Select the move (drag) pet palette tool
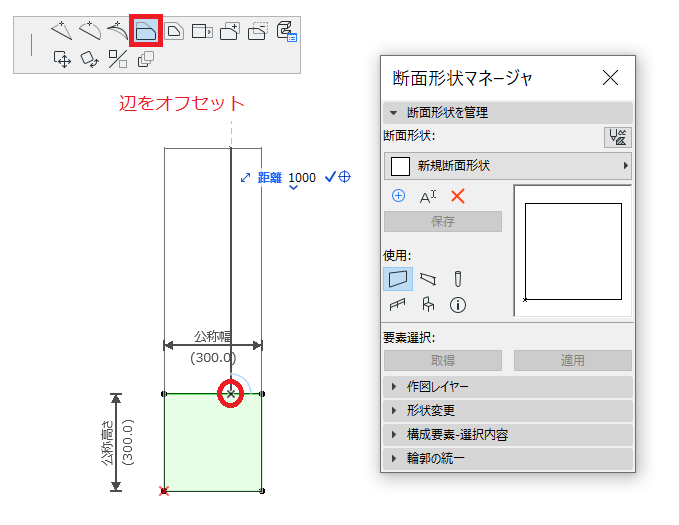Viewport: 679px width, 525px height. tap(62, 59)
